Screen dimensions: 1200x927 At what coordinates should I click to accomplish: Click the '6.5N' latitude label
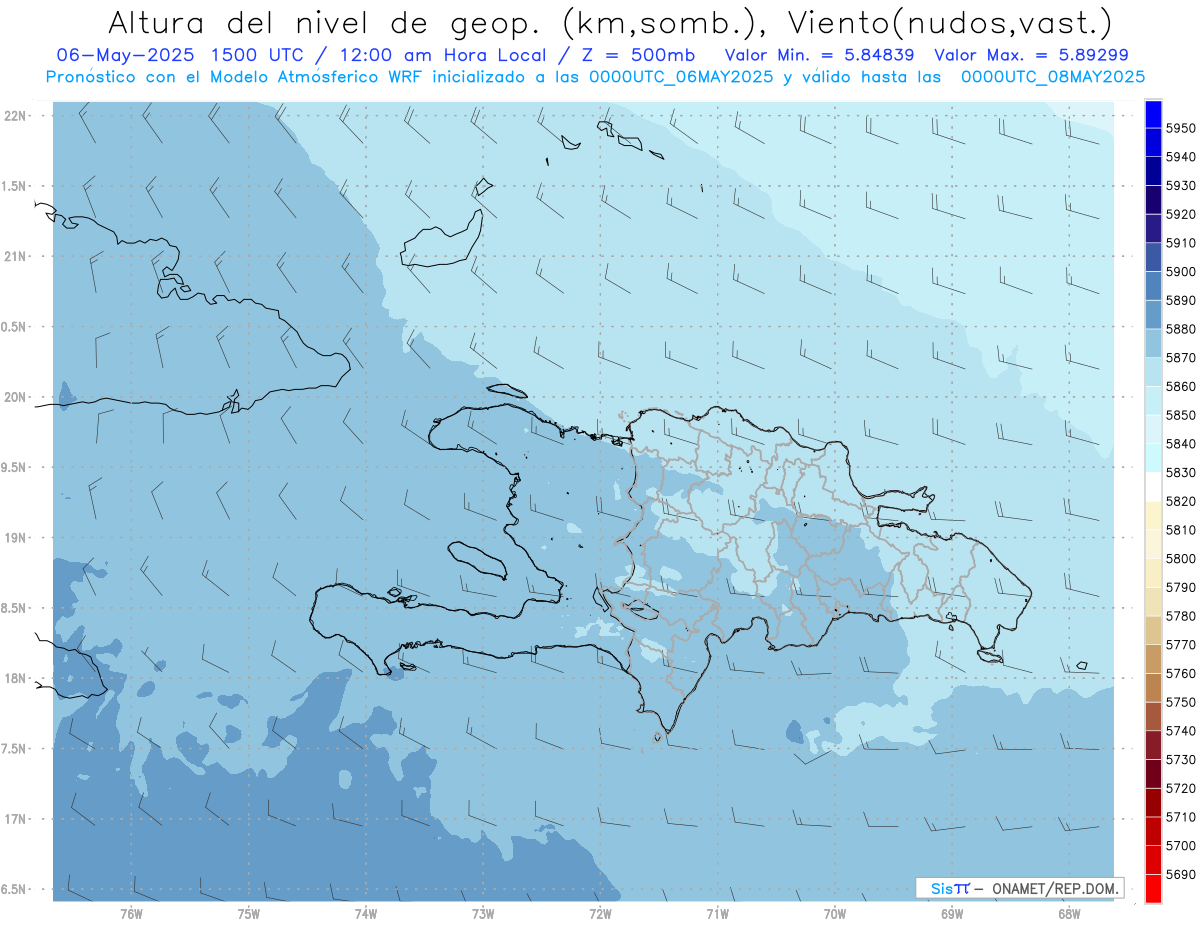click(x=14, y=890)
